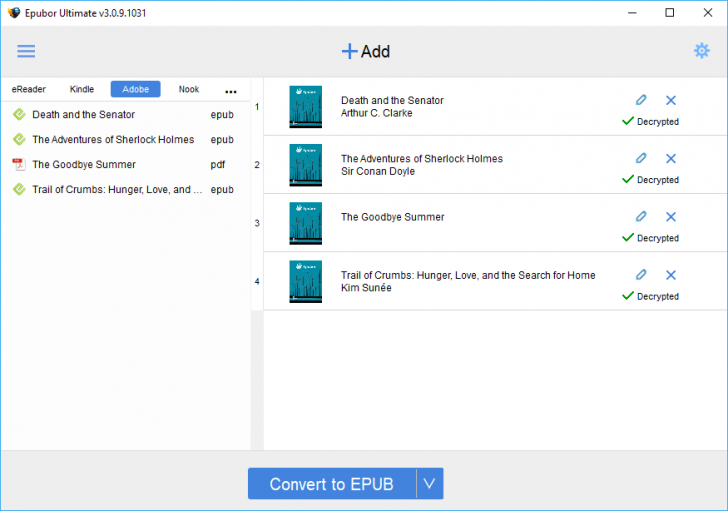
Task: Maximize the Epubor Ultimate window
Action: click(670, 13)
